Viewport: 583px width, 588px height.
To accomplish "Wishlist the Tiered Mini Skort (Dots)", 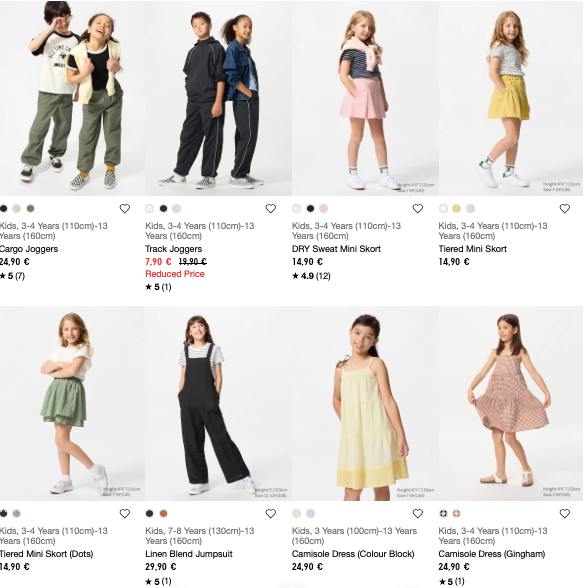I will click(x=124, y=513).
